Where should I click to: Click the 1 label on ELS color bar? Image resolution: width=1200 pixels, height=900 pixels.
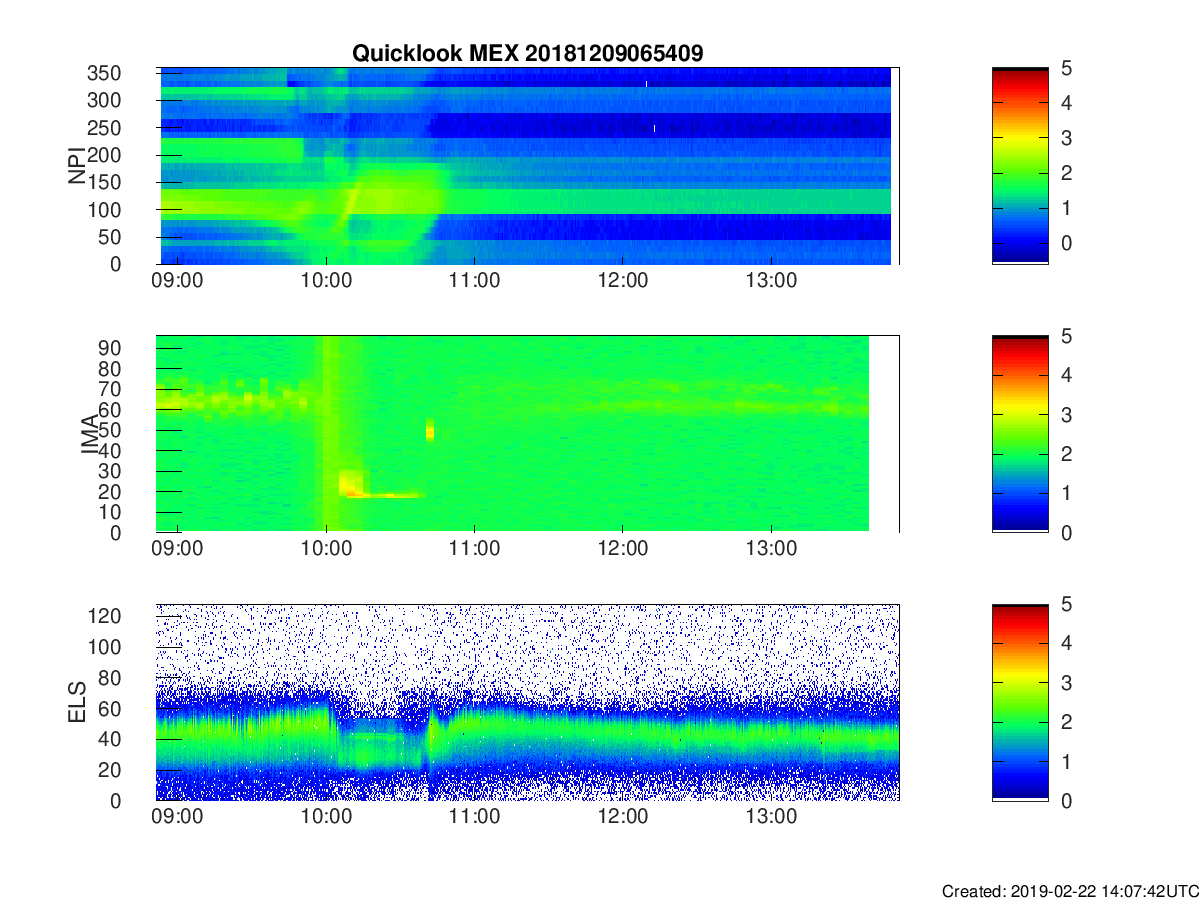coord(1069,761)
